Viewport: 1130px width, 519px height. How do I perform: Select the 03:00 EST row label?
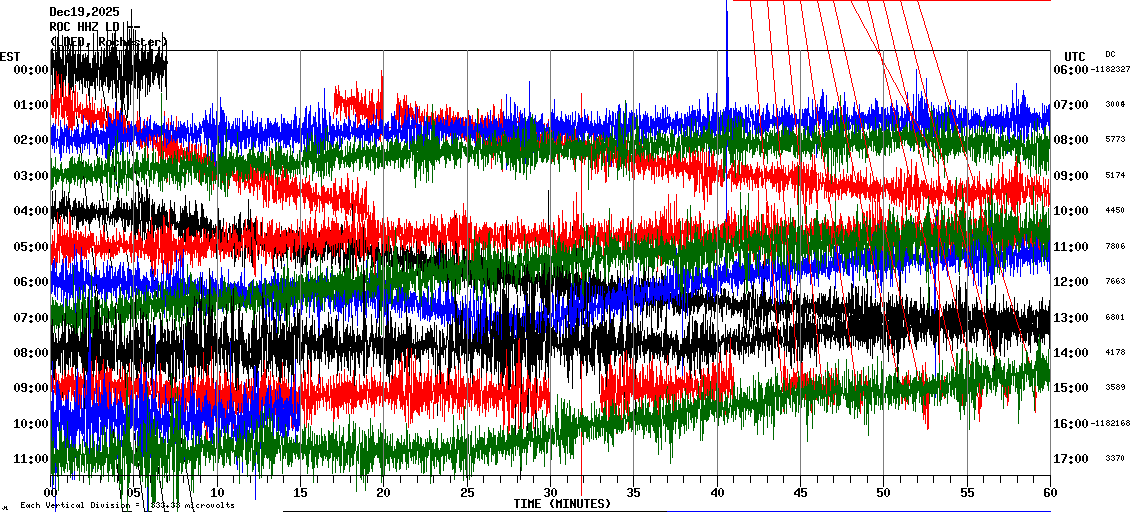click(x=31, y=176)
